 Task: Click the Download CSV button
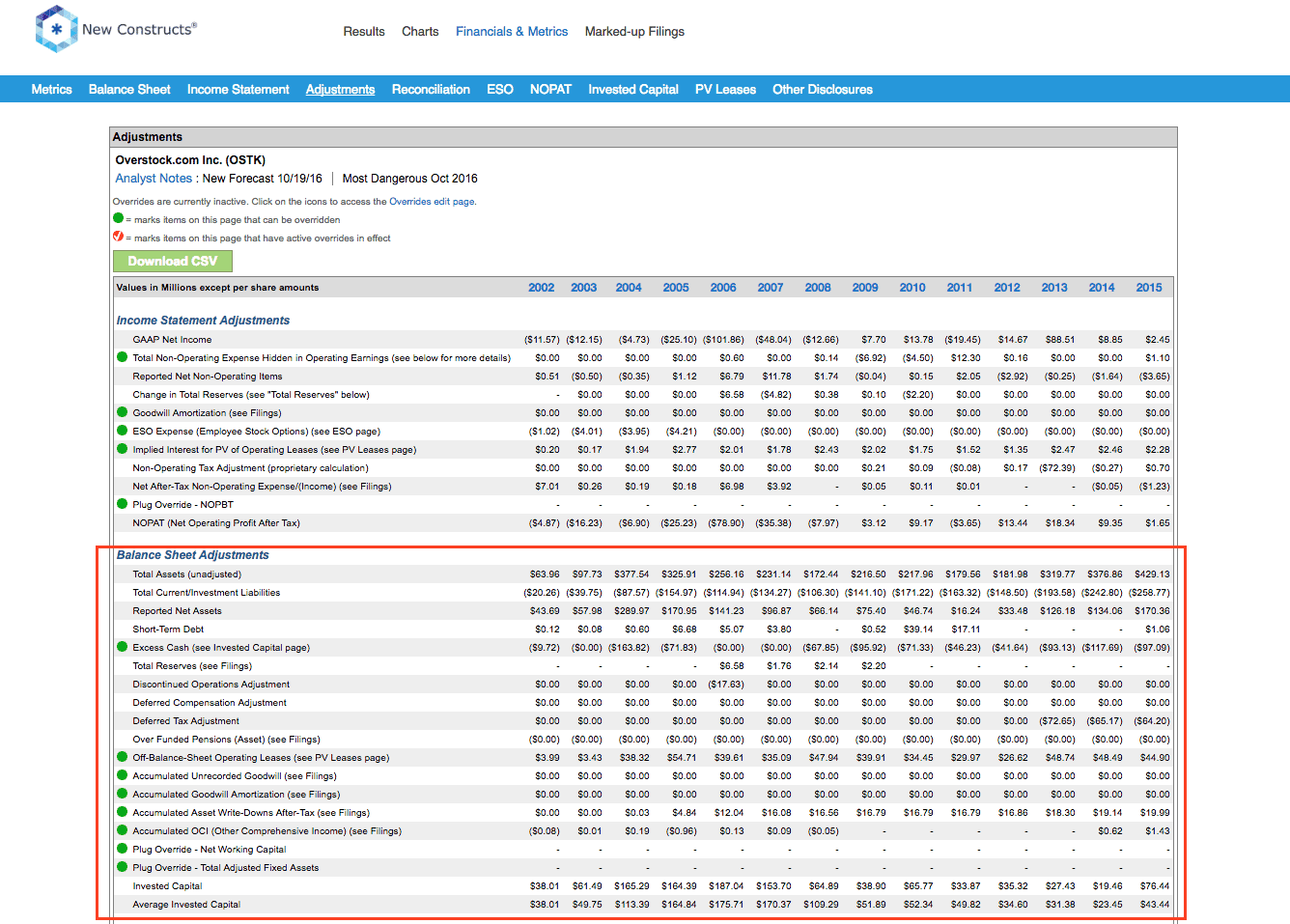(x=173, y=261)
